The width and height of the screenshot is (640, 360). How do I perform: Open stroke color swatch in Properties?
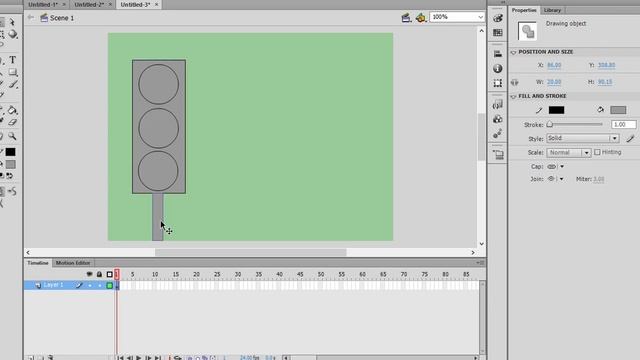click(556, 110)
